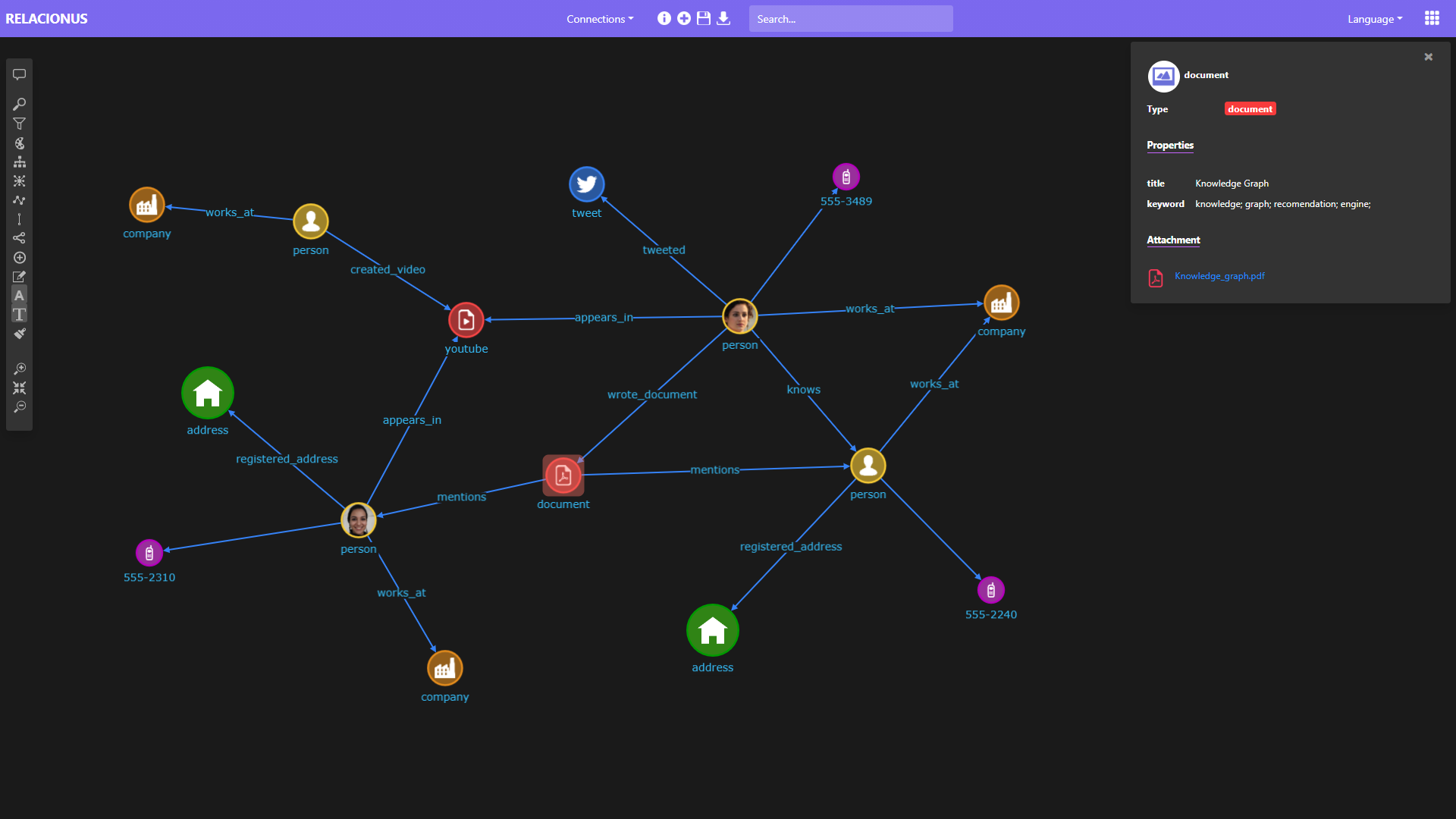Toggle the edge label 'T' tool
Viewport: 1456px width, 819px height.
coord(20,315)
